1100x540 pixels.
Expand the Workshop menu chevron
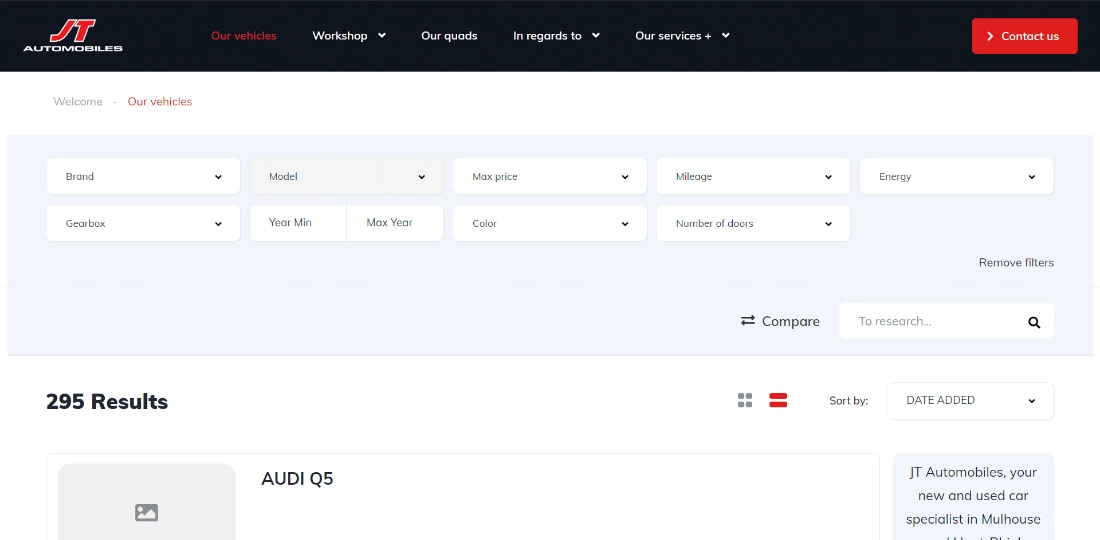[x=381, y=36]
